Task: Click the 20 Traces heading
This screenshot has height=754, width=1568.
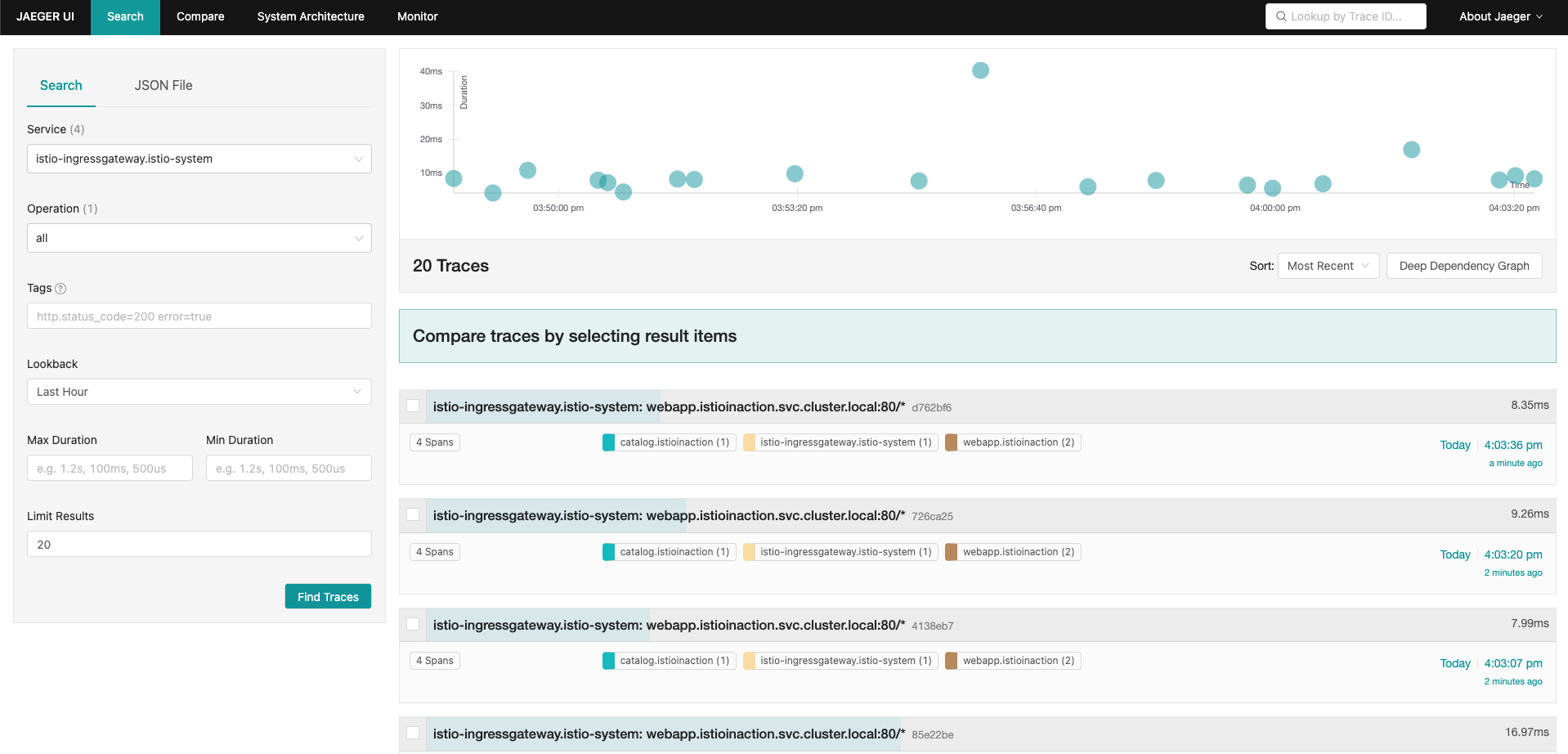Action: pos(450,266)
